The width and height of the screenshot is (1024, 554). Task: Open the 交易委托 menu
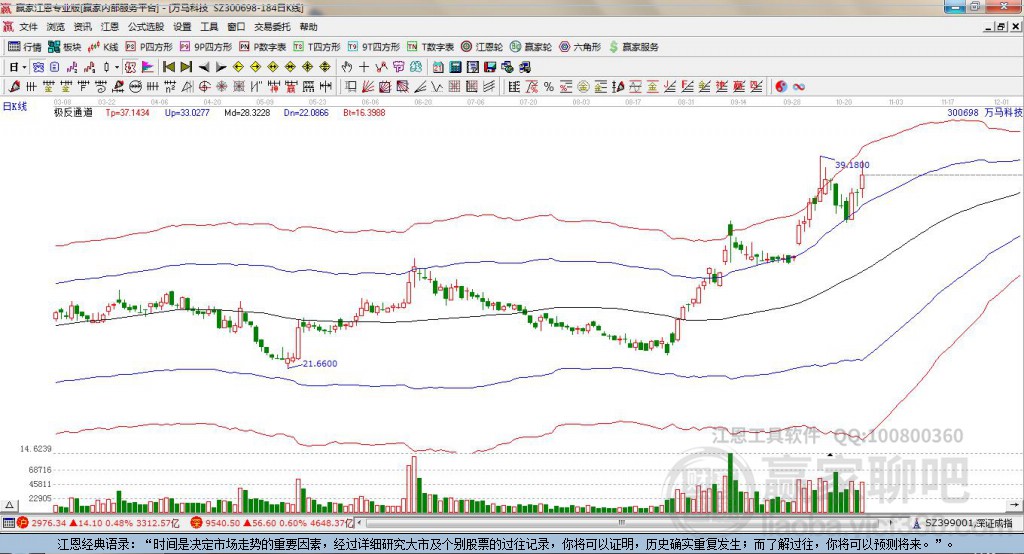point(272,27)
